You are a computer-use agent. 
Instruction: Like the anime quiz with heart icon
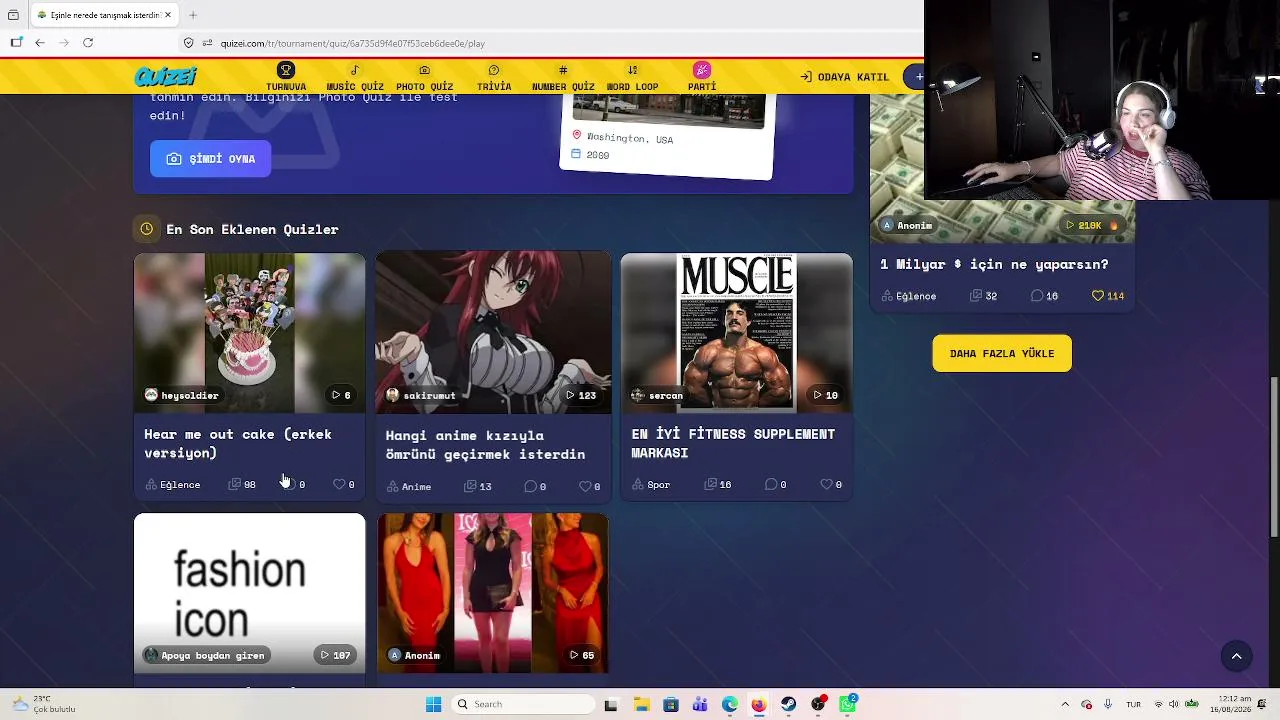590,486
